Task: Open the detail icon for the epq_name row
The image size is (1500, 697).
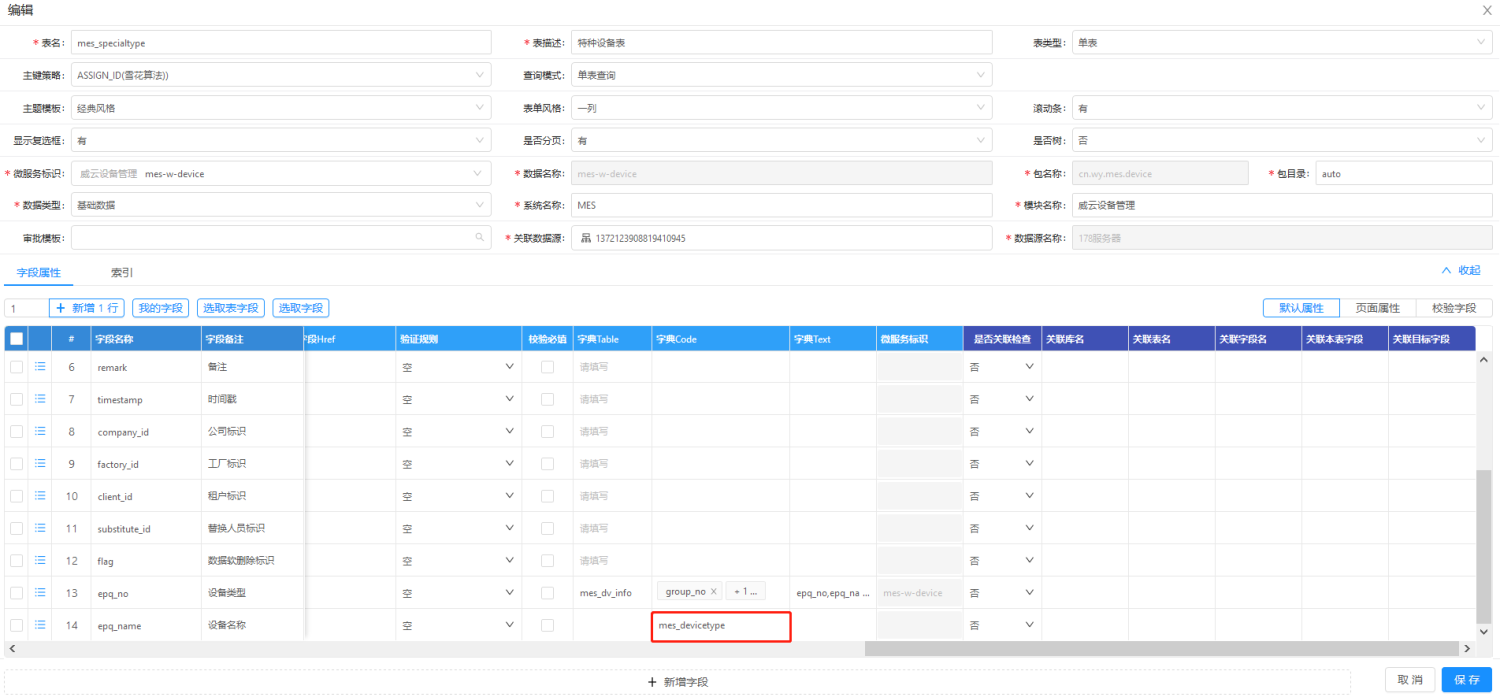Action: 40,625
